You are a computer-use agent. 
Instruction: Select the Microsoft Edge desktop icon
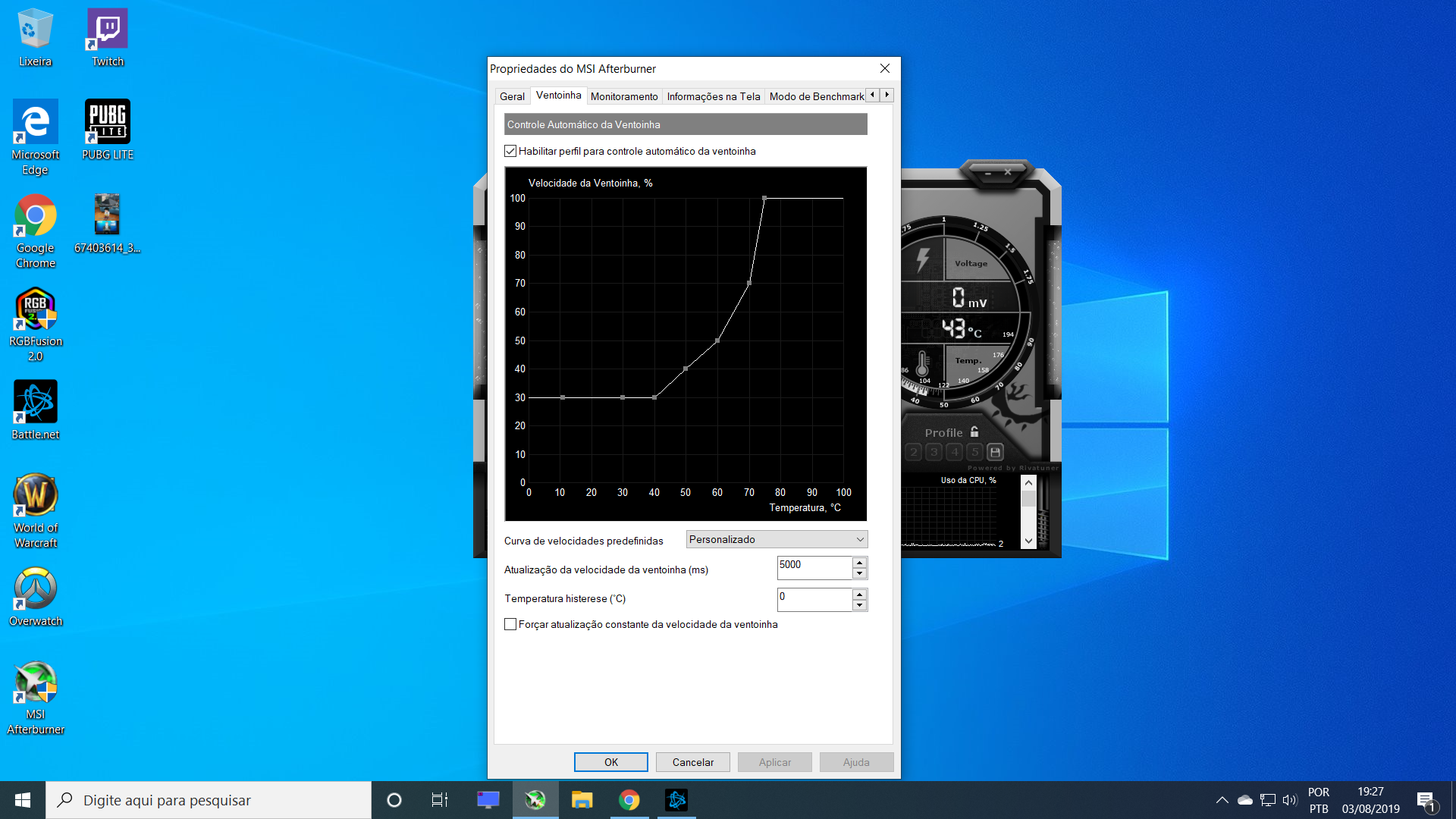tap(35, 138)
